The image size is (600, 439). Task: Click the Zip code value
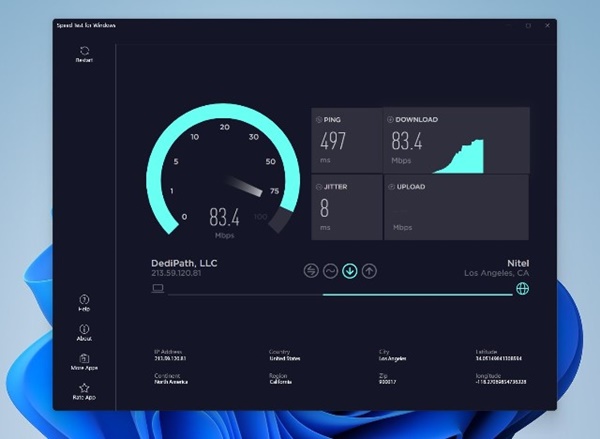click(387, 382)
